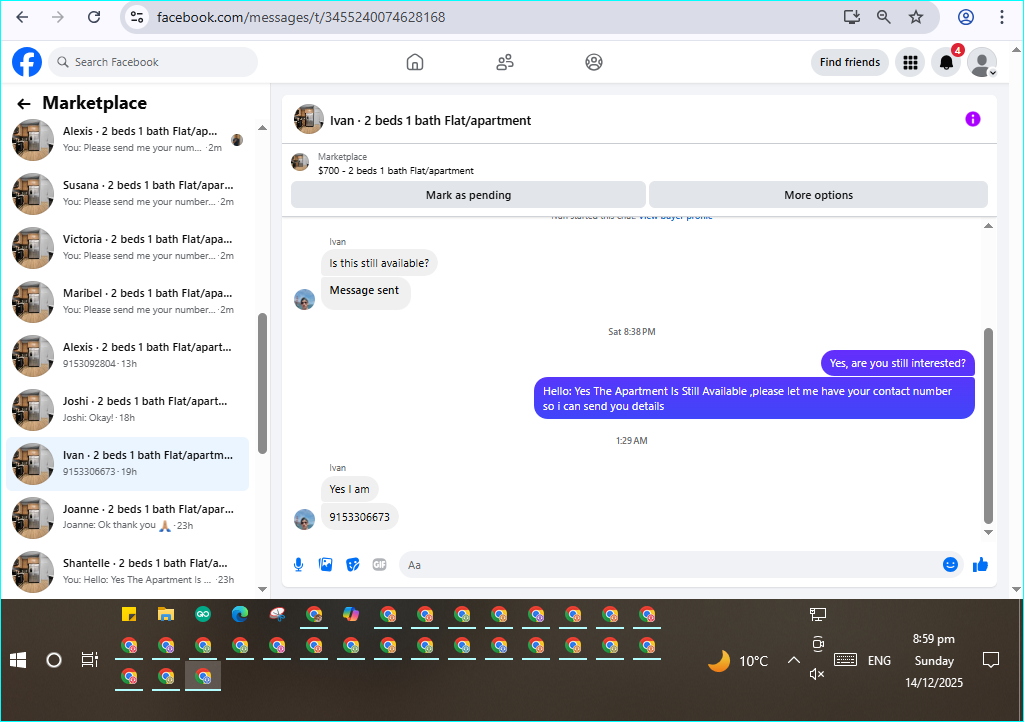Screen dimensions: 1024x722
Task: Click conversation list scroll-down arrow
Action: tap(263, 589)
